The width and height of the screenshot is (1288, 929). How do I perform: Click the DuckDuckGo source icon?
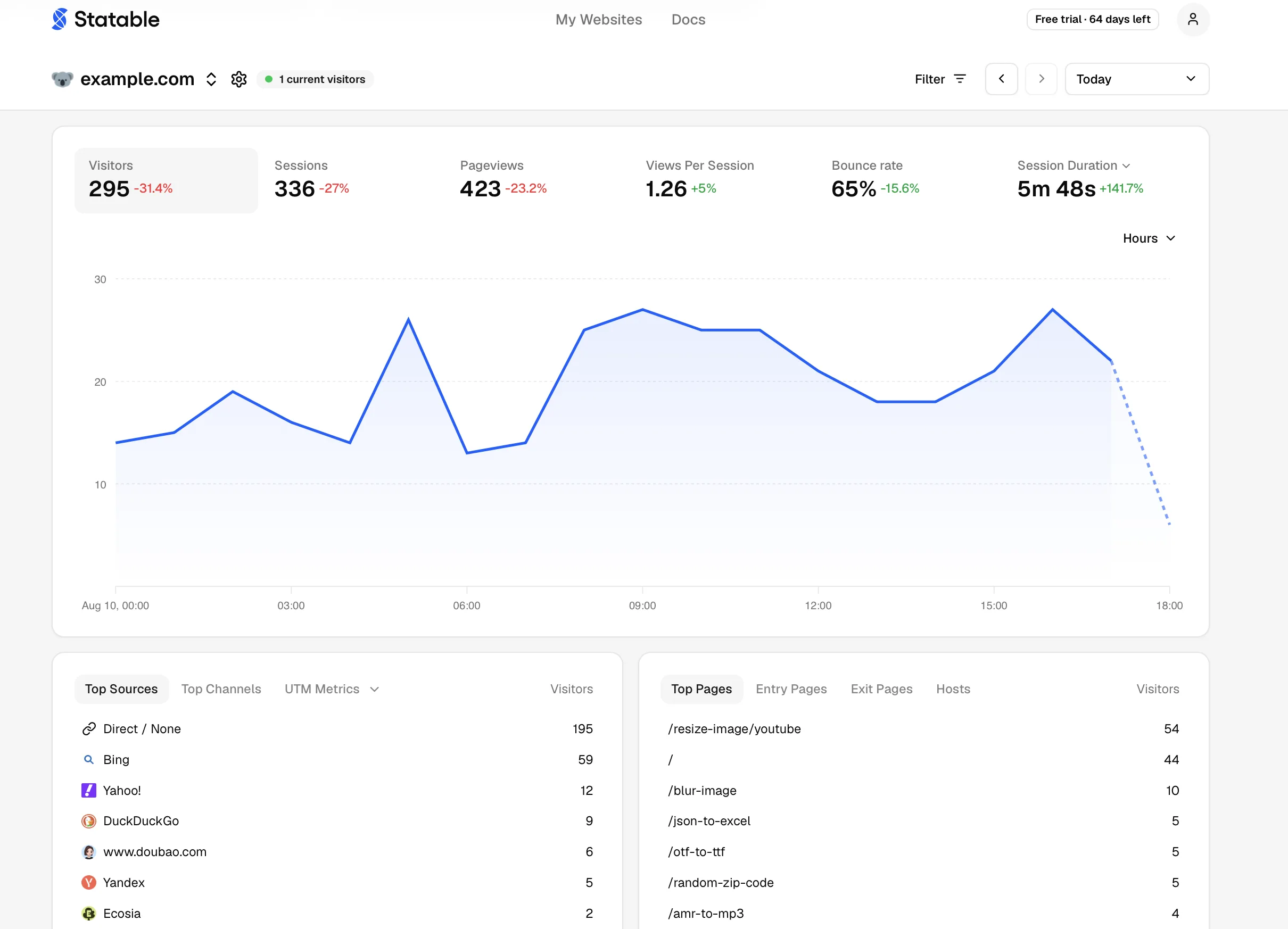(x=88, y=821)
